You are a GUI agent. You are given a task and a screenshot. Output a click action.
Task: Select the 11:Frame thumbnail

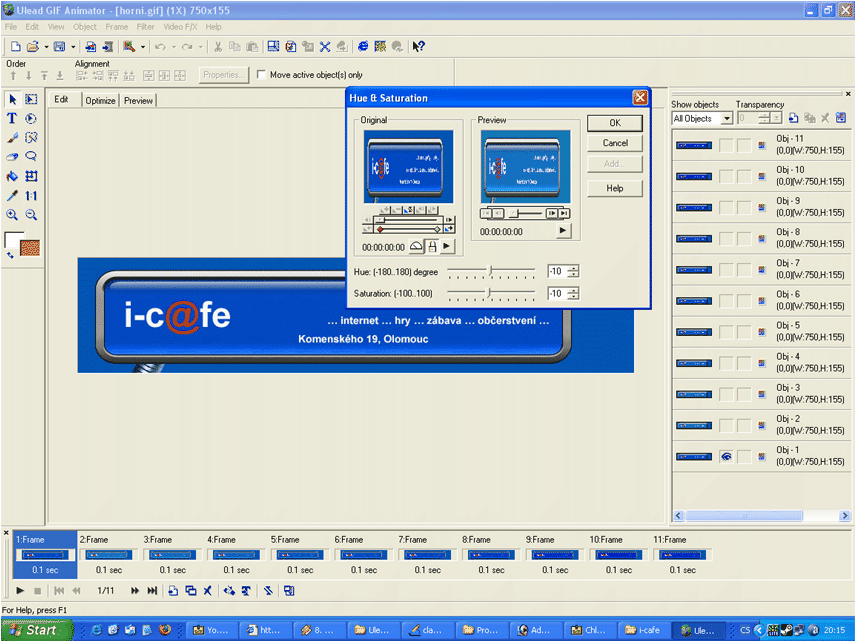[682, 555]
